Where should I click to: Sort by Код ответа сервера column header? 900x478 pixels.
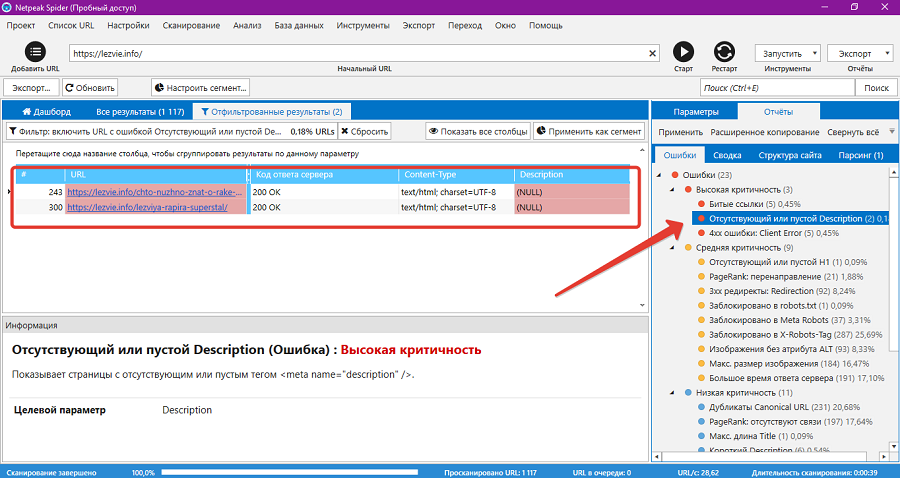pos(324,174)
